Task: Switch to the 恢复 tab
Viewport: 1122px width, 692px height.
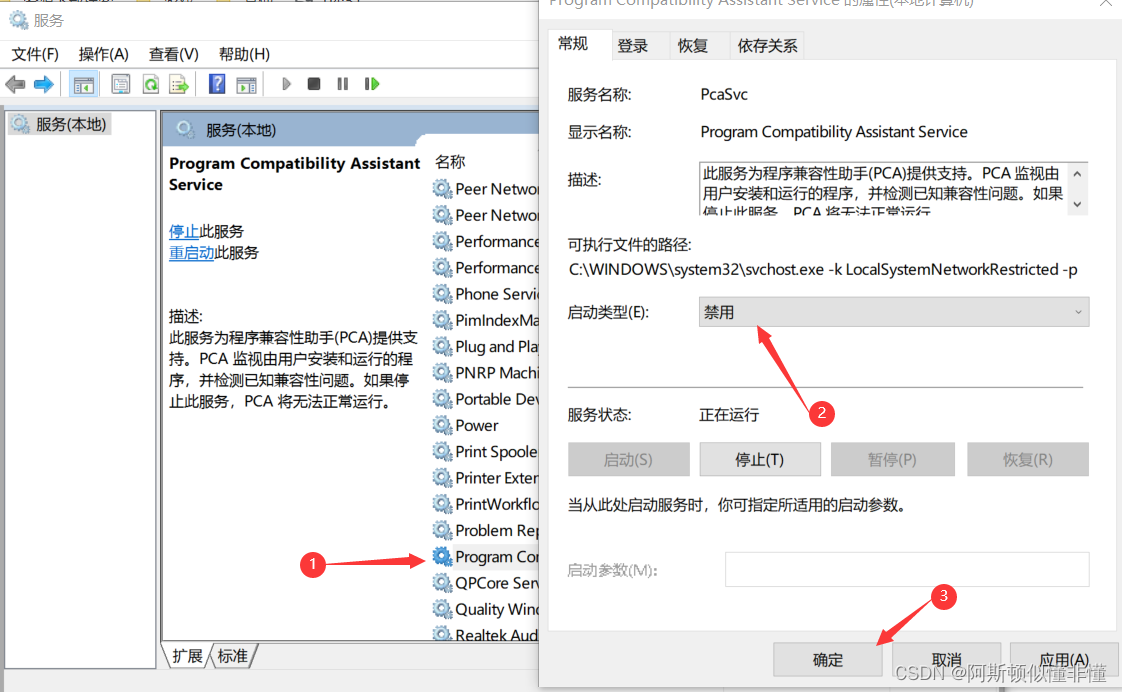Action: coord(693,46)
